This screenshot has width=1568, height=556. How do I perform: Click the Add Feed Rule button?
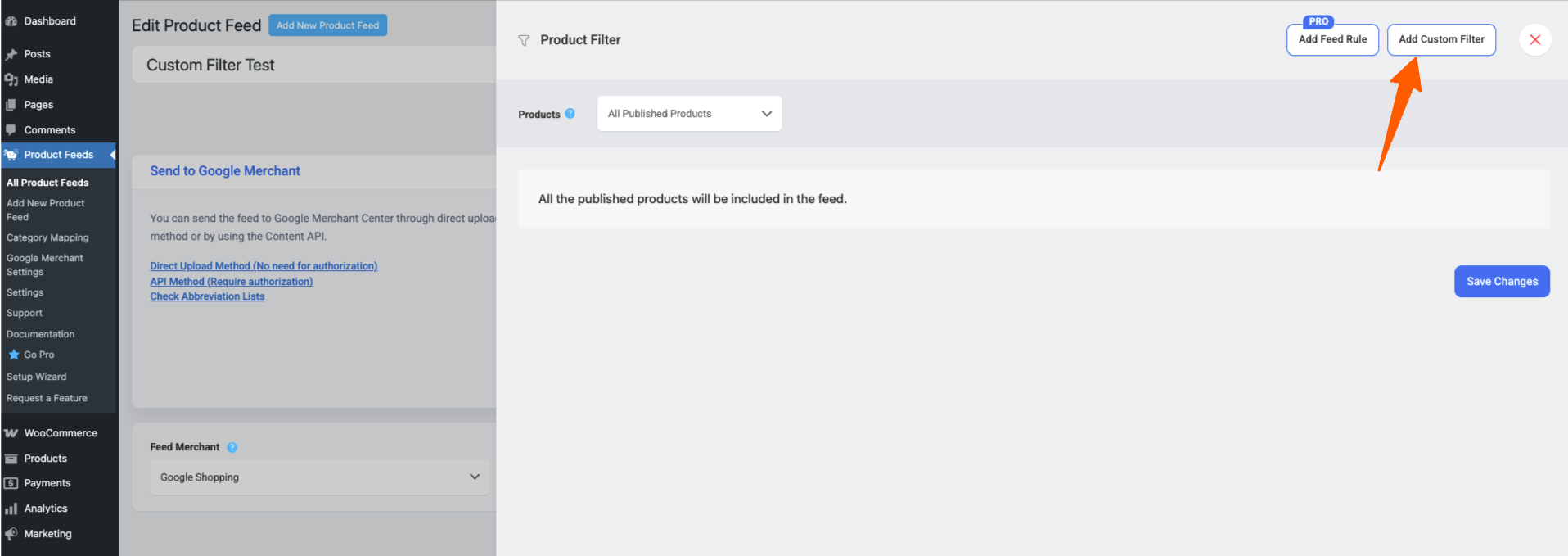click(x=1332, y=39)
